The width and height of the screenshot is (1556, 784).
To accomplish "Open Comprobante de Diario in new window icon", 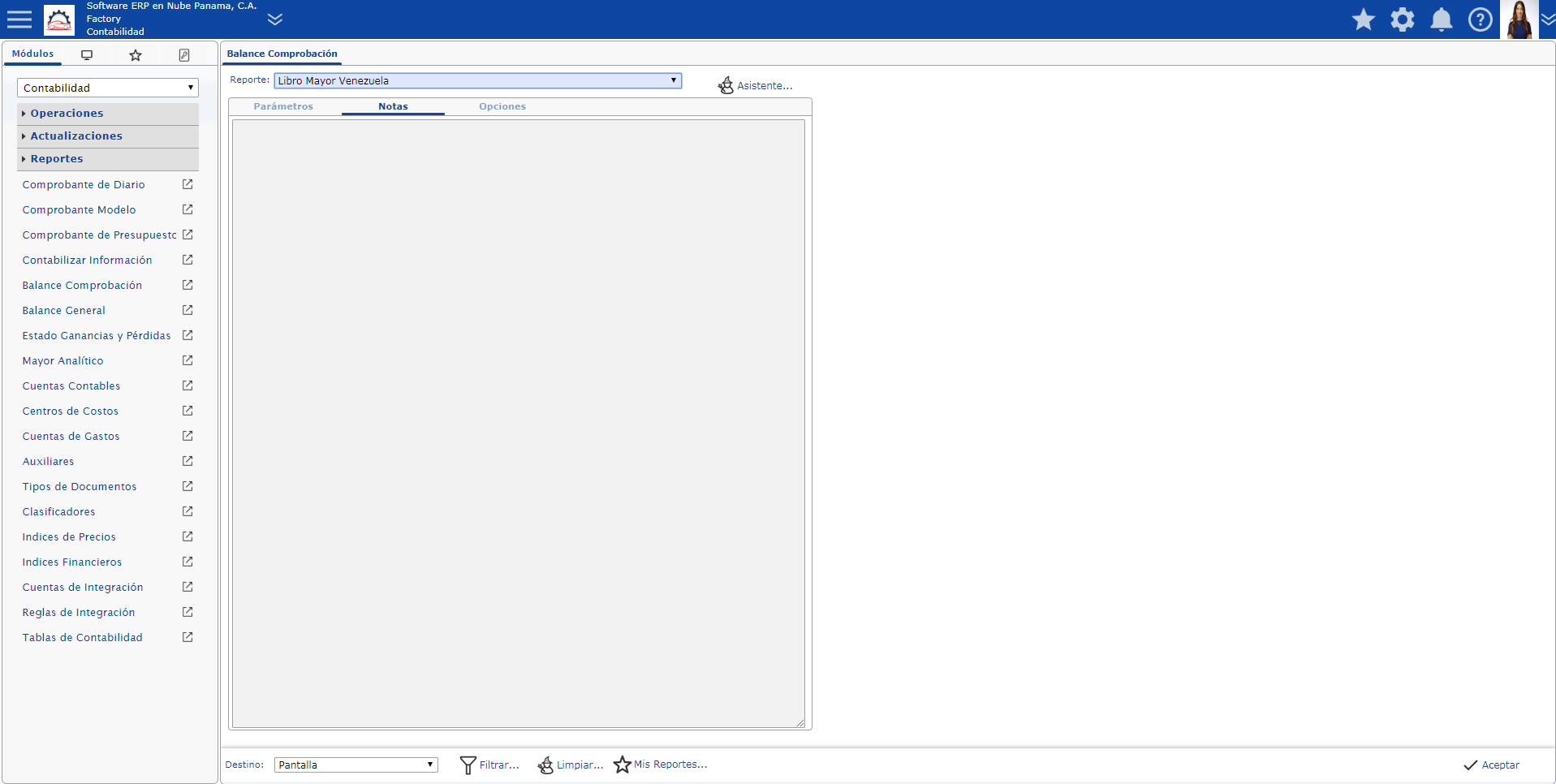I will tap(187, 184).
